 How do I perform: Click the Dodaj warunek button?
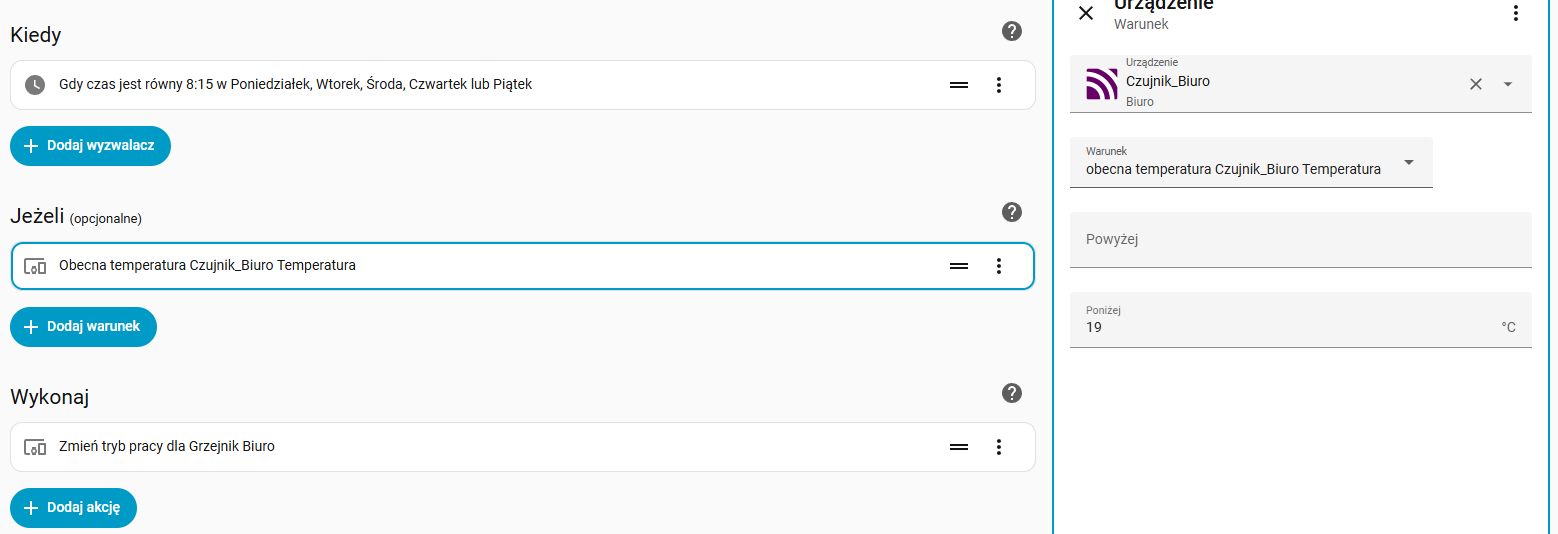coord(83,327)
